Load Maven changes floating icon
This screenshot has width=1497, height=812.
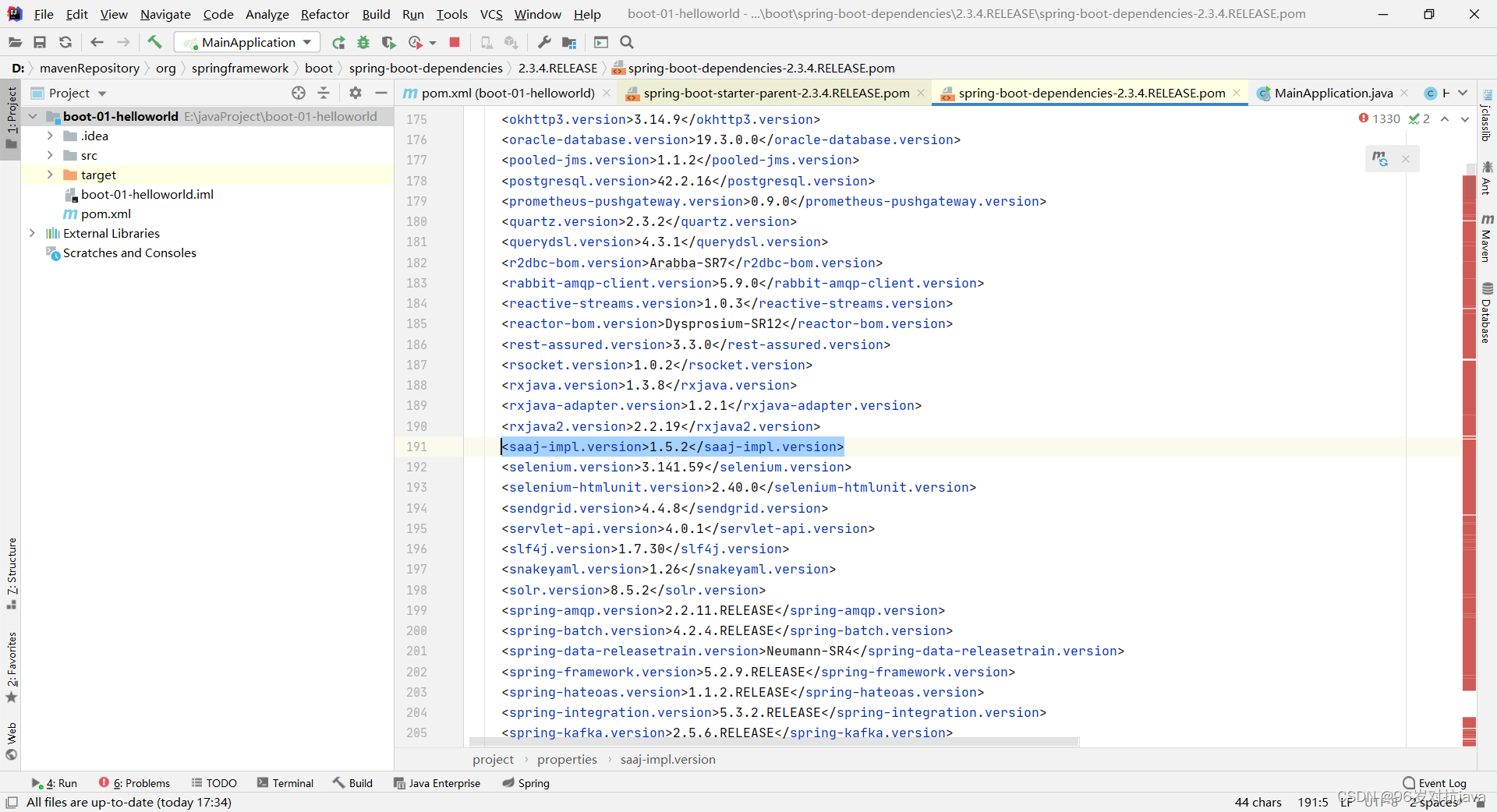1380,158
